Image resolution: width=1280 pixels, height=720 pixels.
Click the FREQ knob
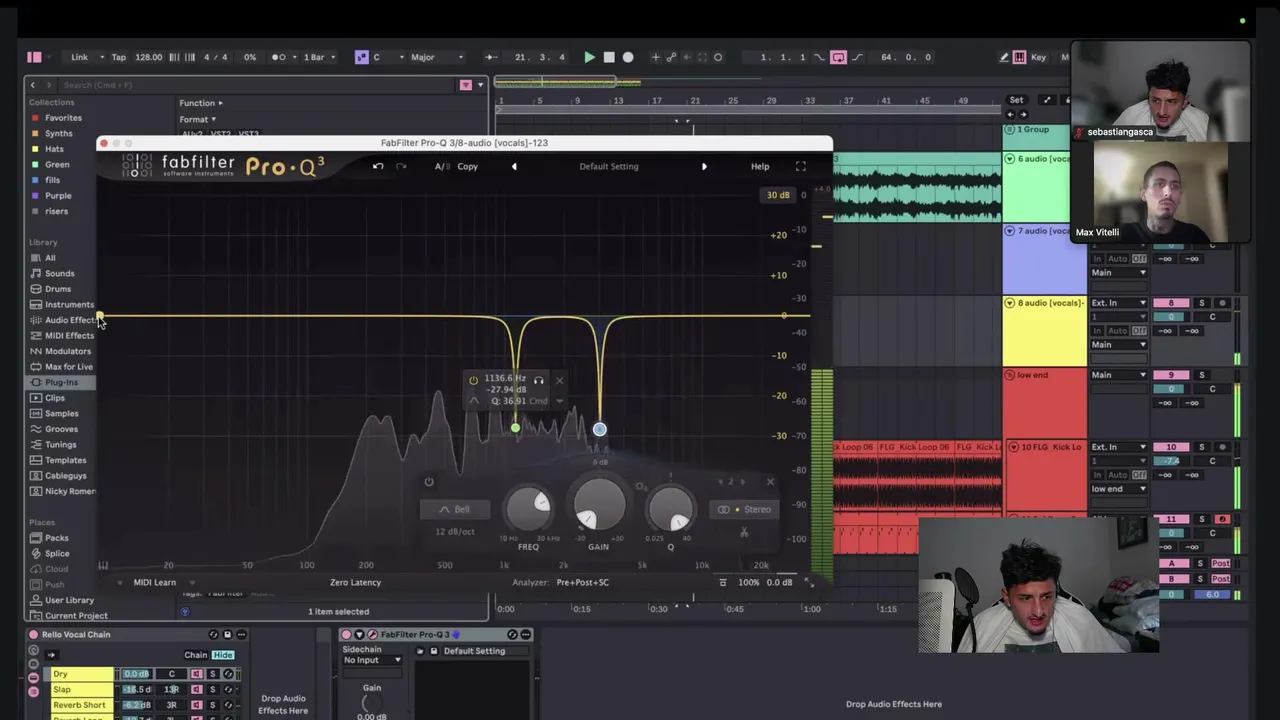point(528,509)
